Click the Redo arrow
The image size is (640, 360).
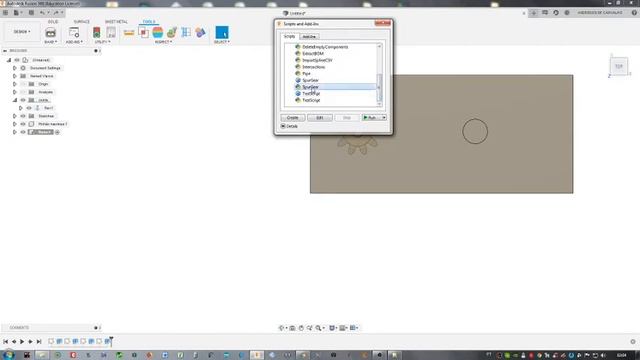[x=56, y=13]
